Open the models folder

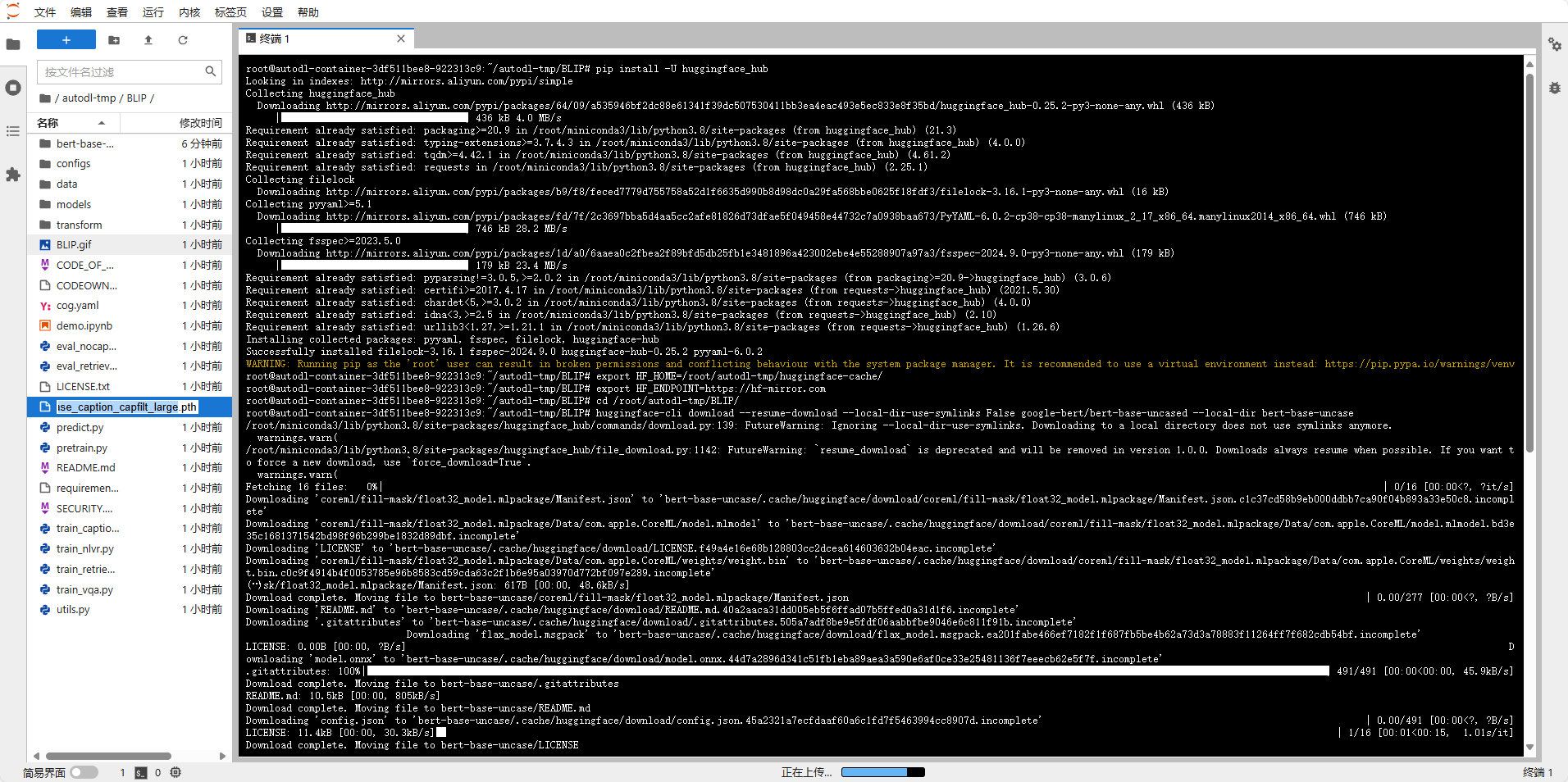point(131,204)
